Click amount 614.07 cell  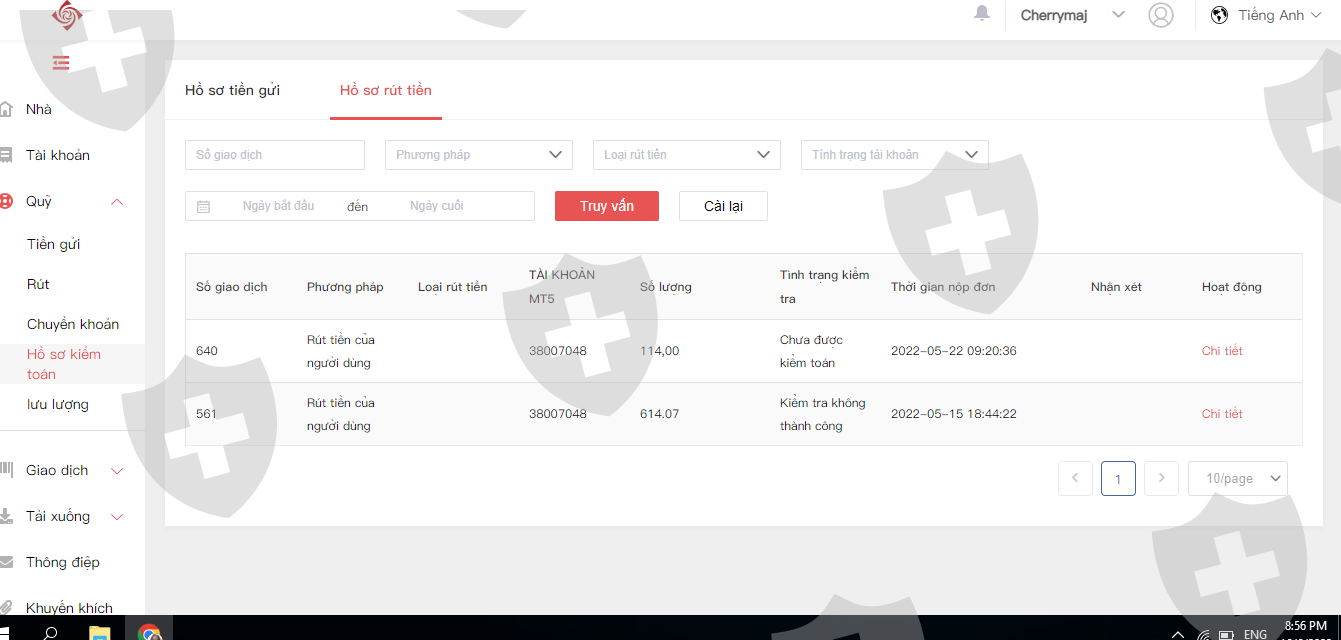pos(660,414)
